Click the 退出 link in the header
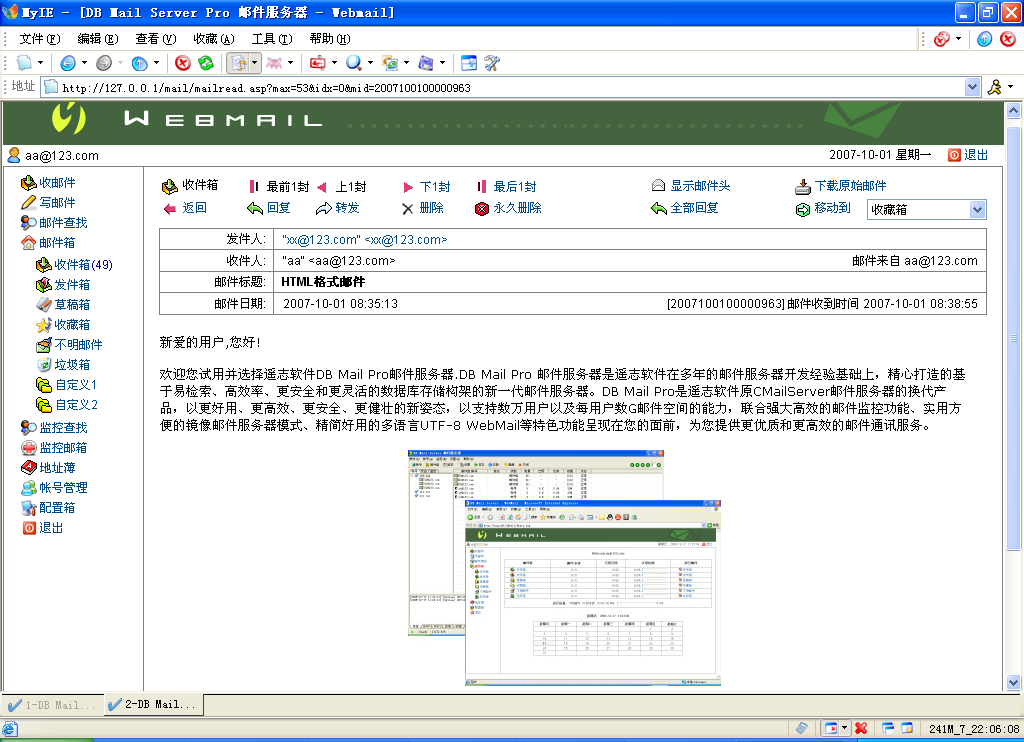The width and height of the screenshot is (1024, 742). (x=976, y=155)
